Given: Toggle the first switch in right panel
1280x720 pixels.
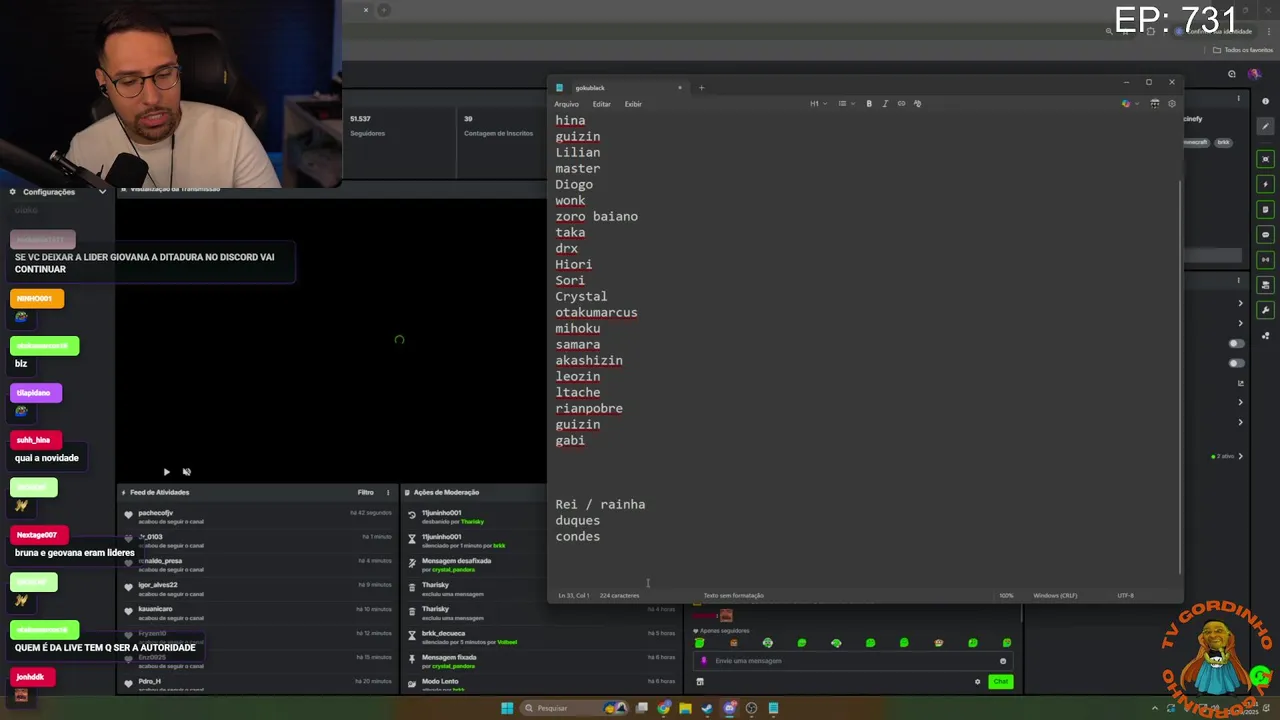Looking at the screenshot, I should [x=1237, y=343].
